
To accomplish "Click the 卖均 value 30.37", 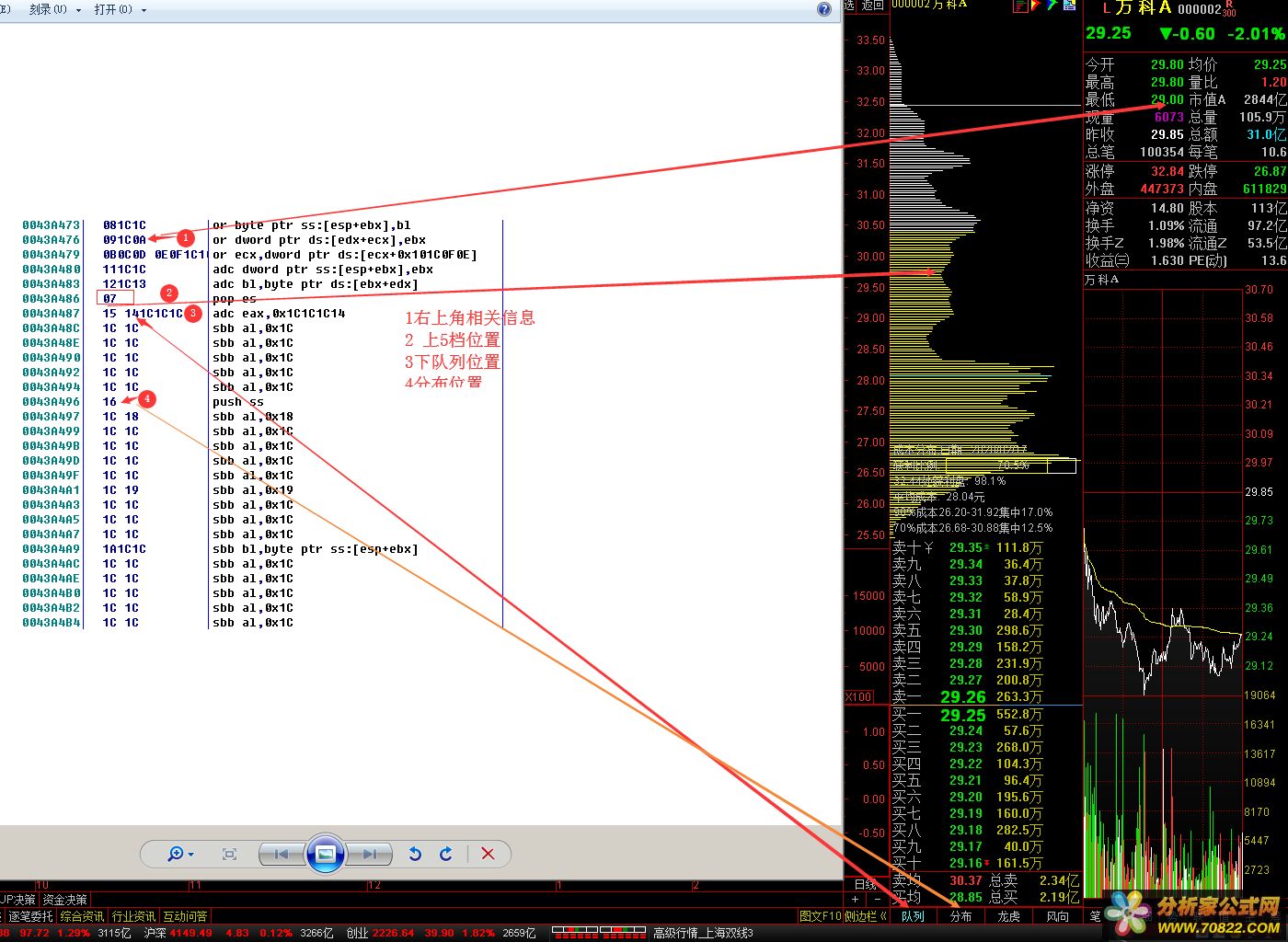I will (965, 880).
